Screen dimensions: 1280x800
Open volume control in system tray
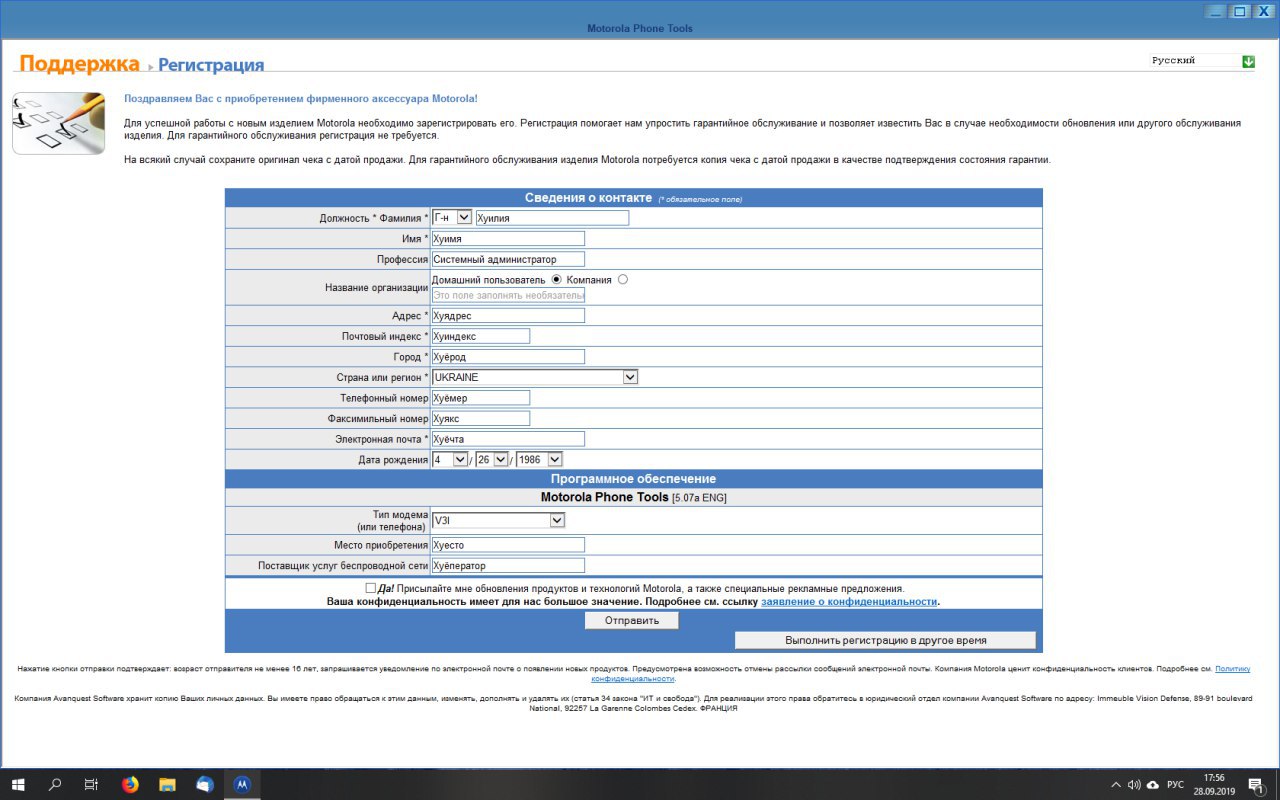[x=1134, y=784]
